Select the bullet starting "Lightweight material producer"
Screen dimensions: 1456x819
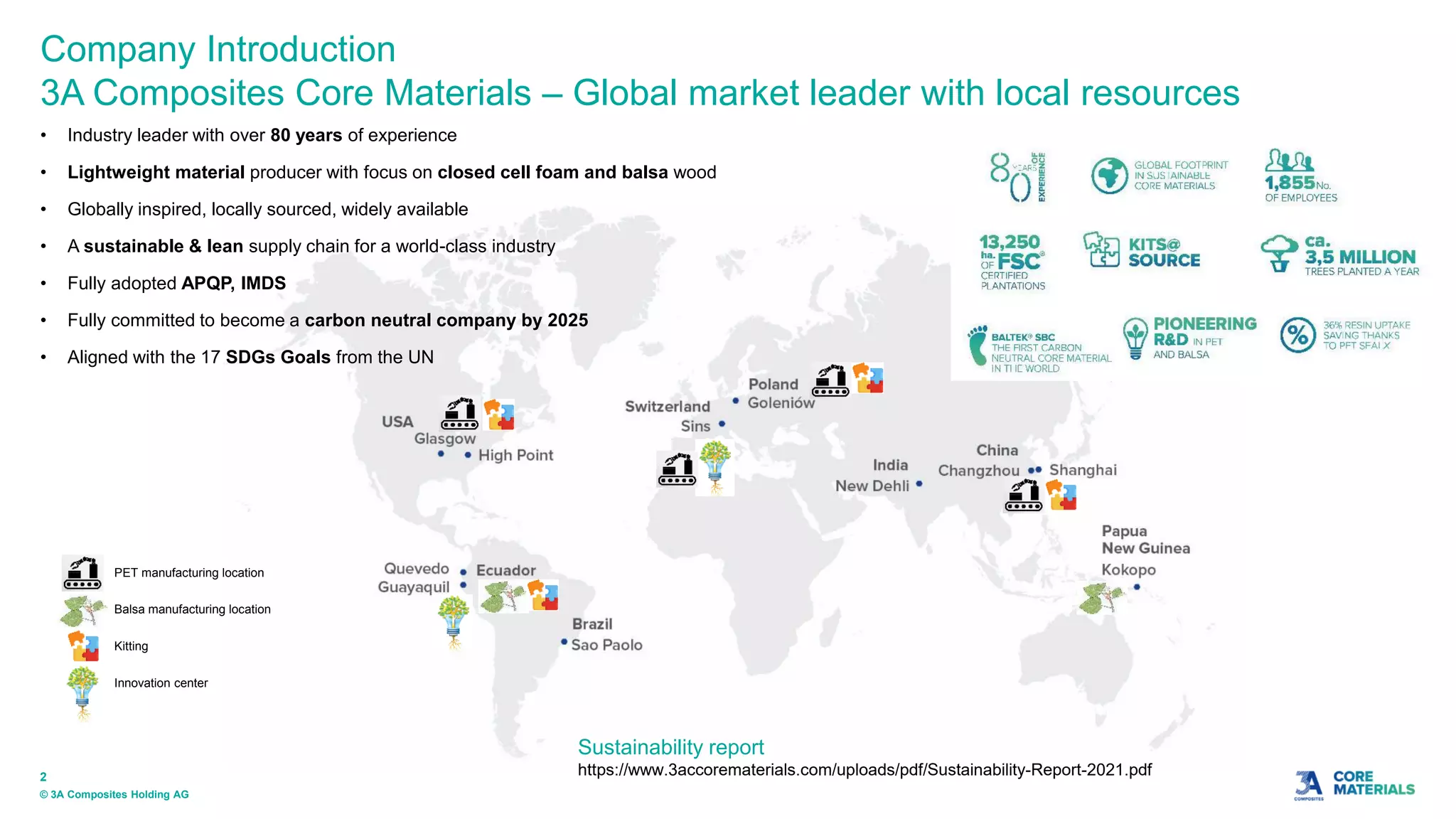coord(392,172)
